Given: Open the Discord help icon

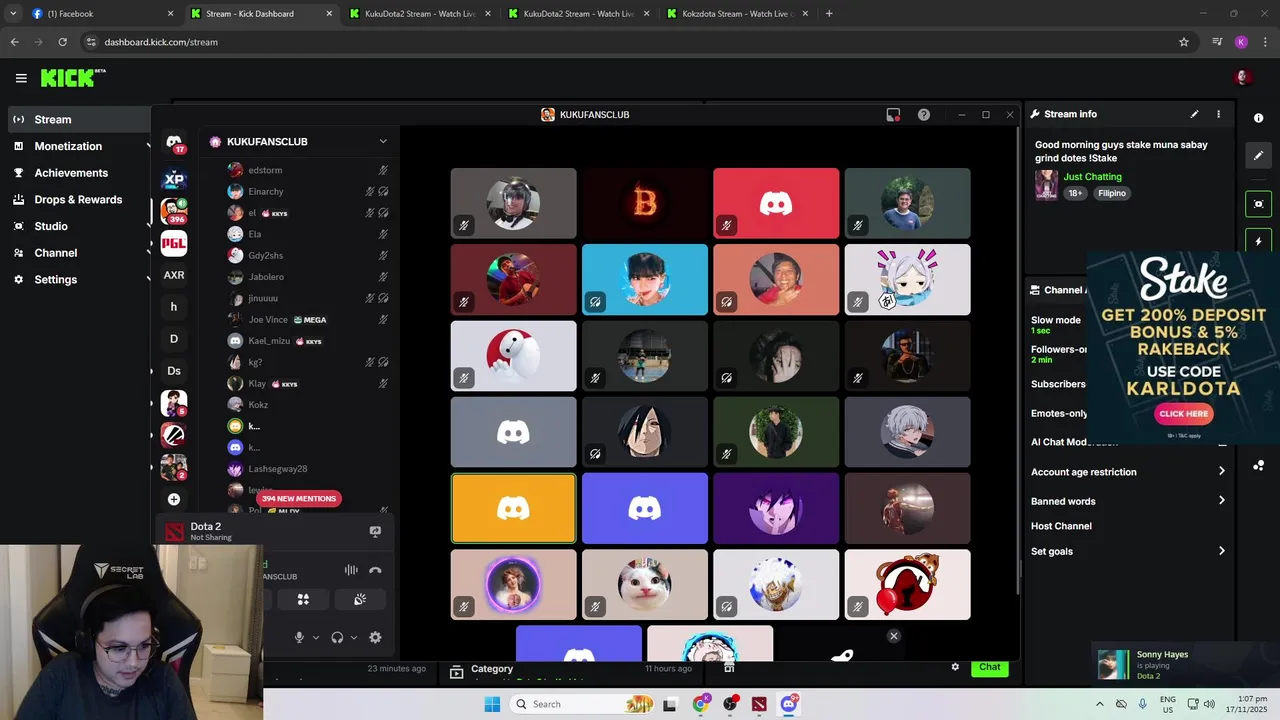Looking at the screenshot, I should 924,115.
